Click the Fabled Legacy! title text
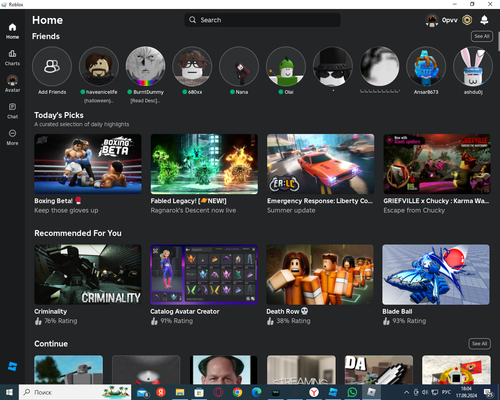The image size is (500, 400). 188,201
